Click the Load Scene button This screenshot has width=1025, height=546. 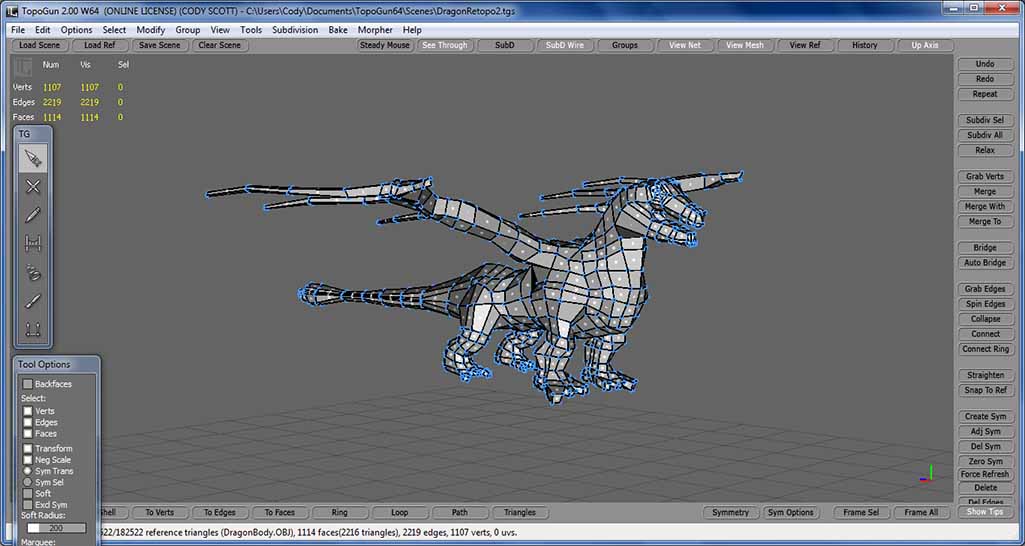(x=39, y=45)
